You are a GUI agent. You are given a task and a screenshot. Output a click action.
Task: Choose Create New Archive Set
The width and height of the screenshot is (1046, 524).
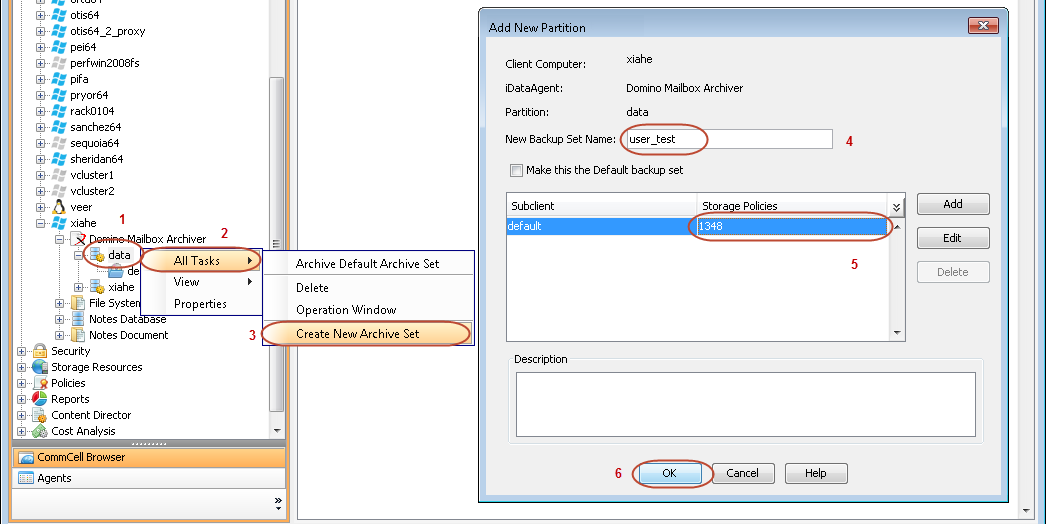(358, 334)
